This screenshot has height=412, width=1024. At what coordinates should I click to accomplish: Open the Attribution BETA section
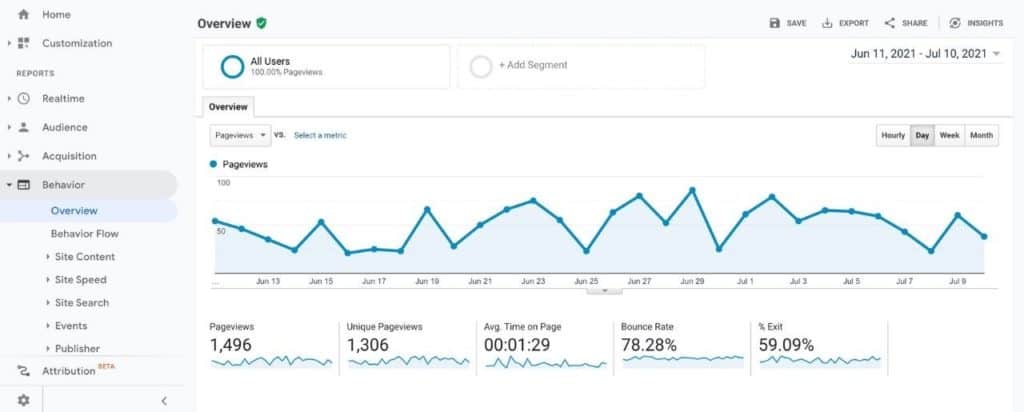tap(78, 371)
